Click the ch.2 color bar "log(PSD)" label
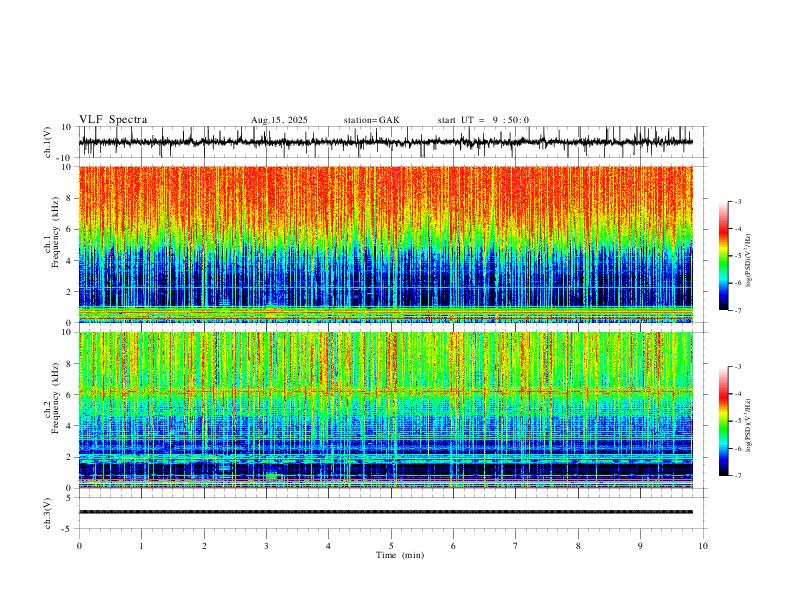 [x=748, y=426]
